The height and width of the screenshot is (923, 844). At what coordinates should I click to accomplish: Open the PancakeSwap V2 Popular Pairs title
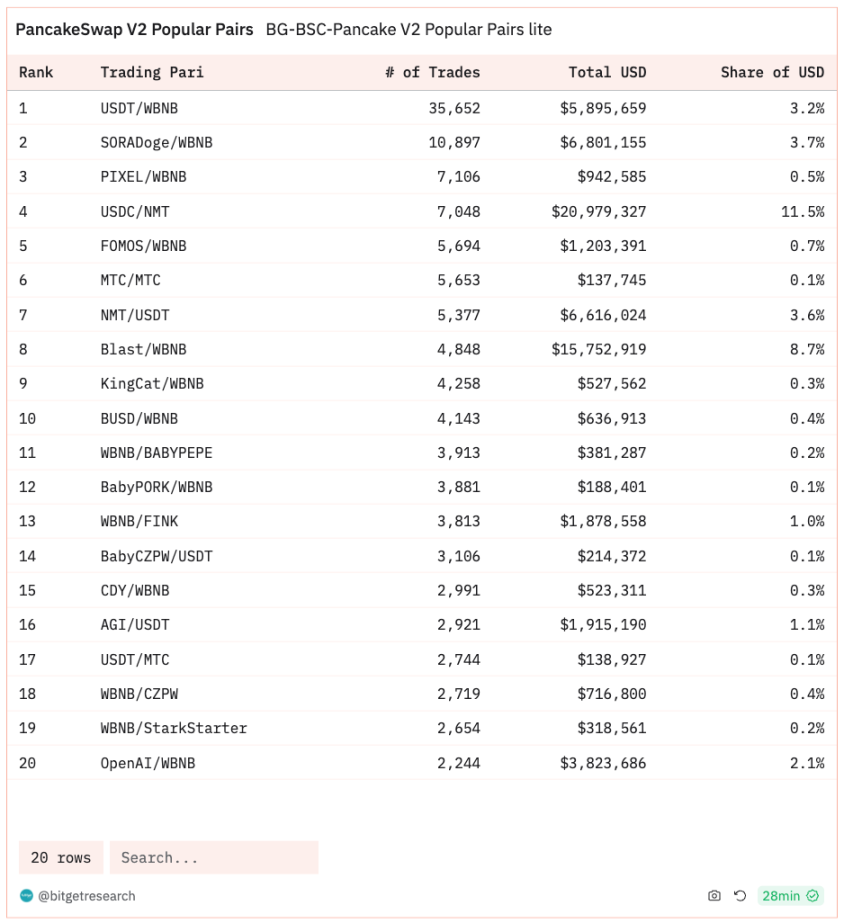[134, 29]
